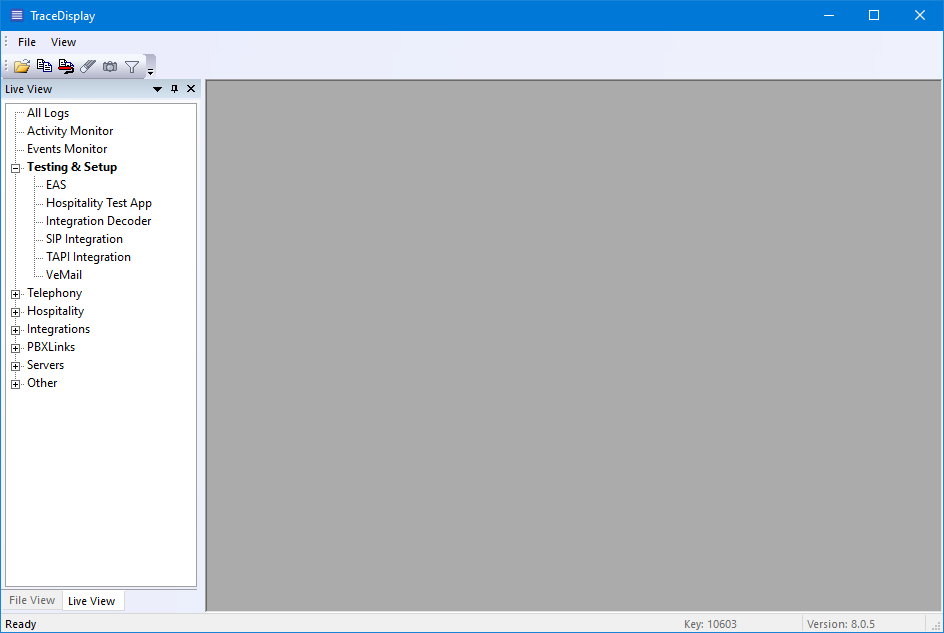Close the Live View panel

pyautogui.click(x=191, y=89)
